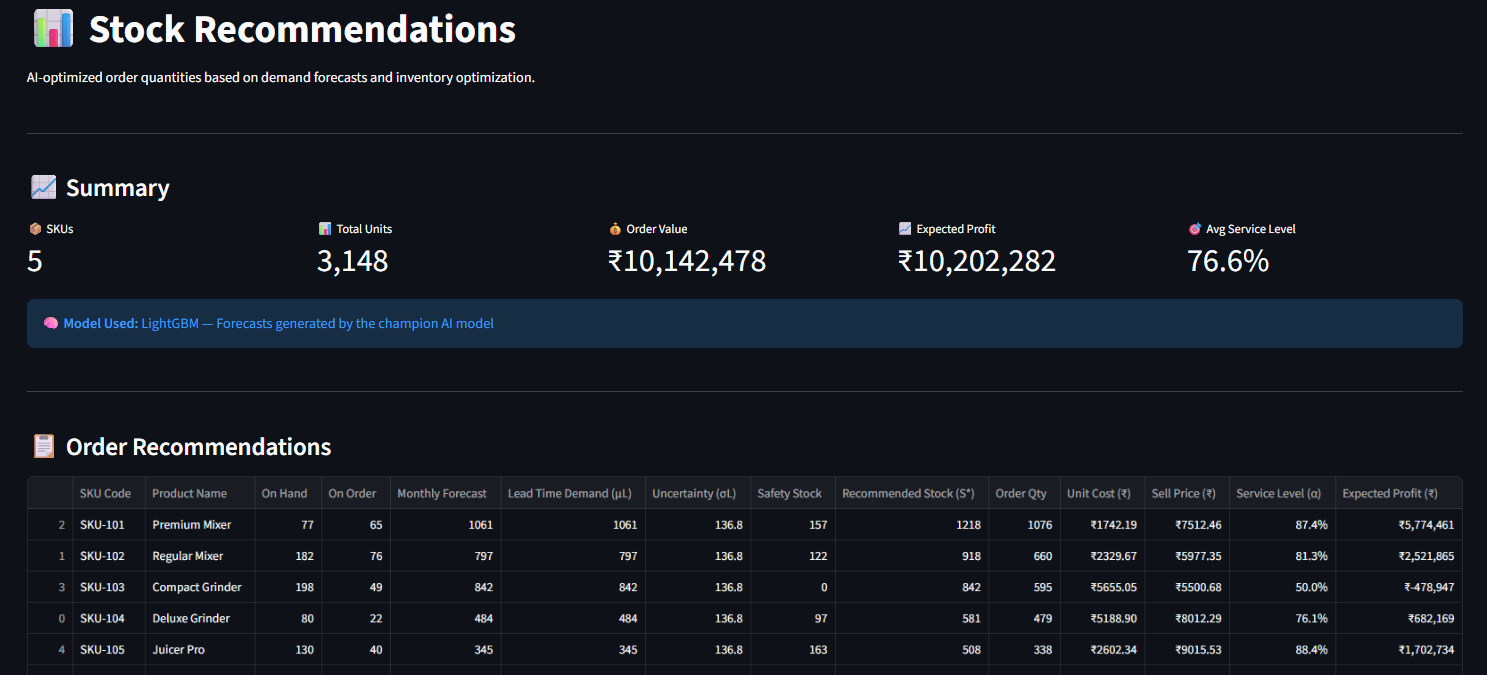Click the Juicer Pro expected profit ₹1,702,734 cell

(1398, 650)
